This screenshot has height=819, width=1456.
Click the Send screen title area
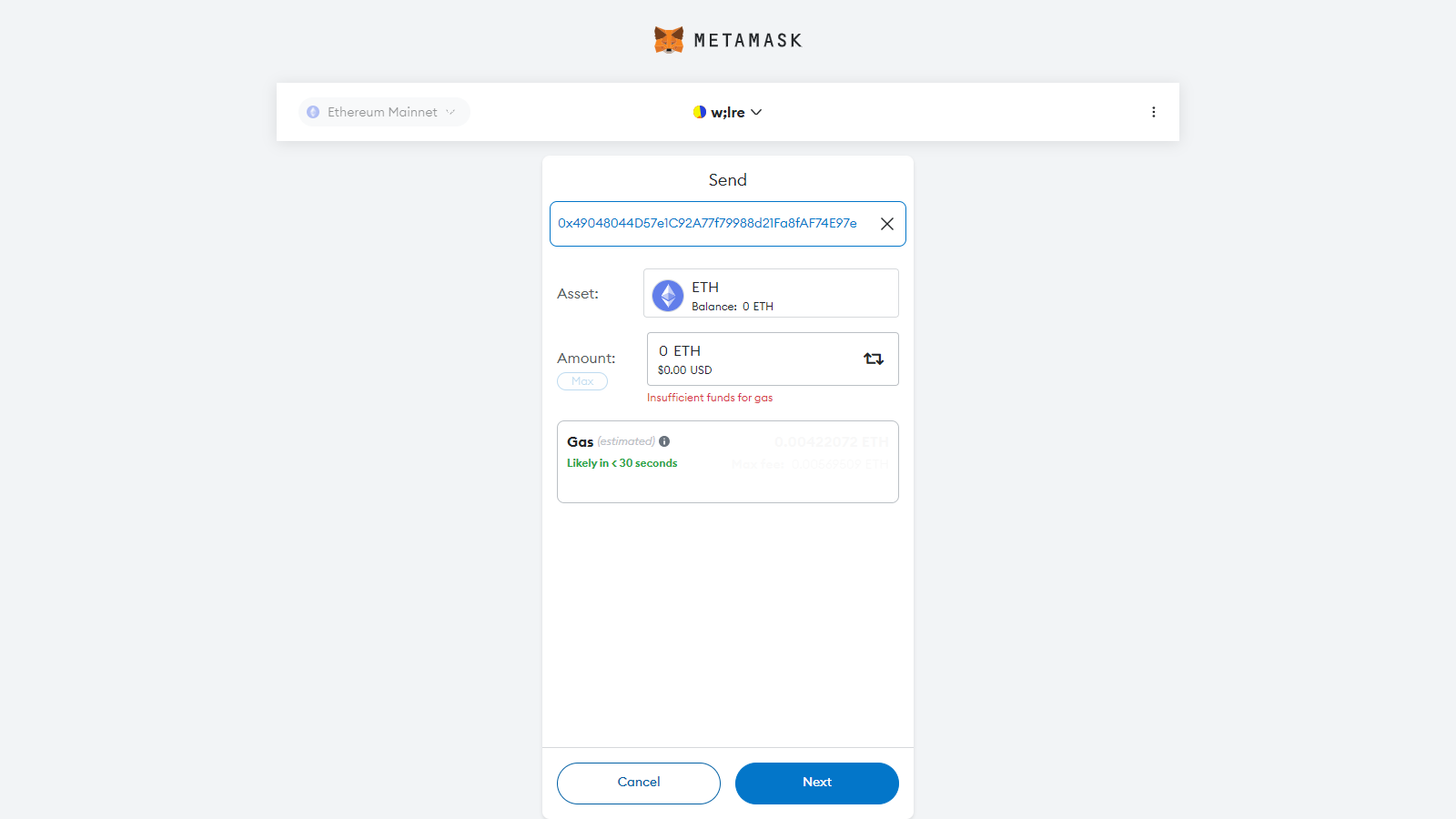[727, 179]
